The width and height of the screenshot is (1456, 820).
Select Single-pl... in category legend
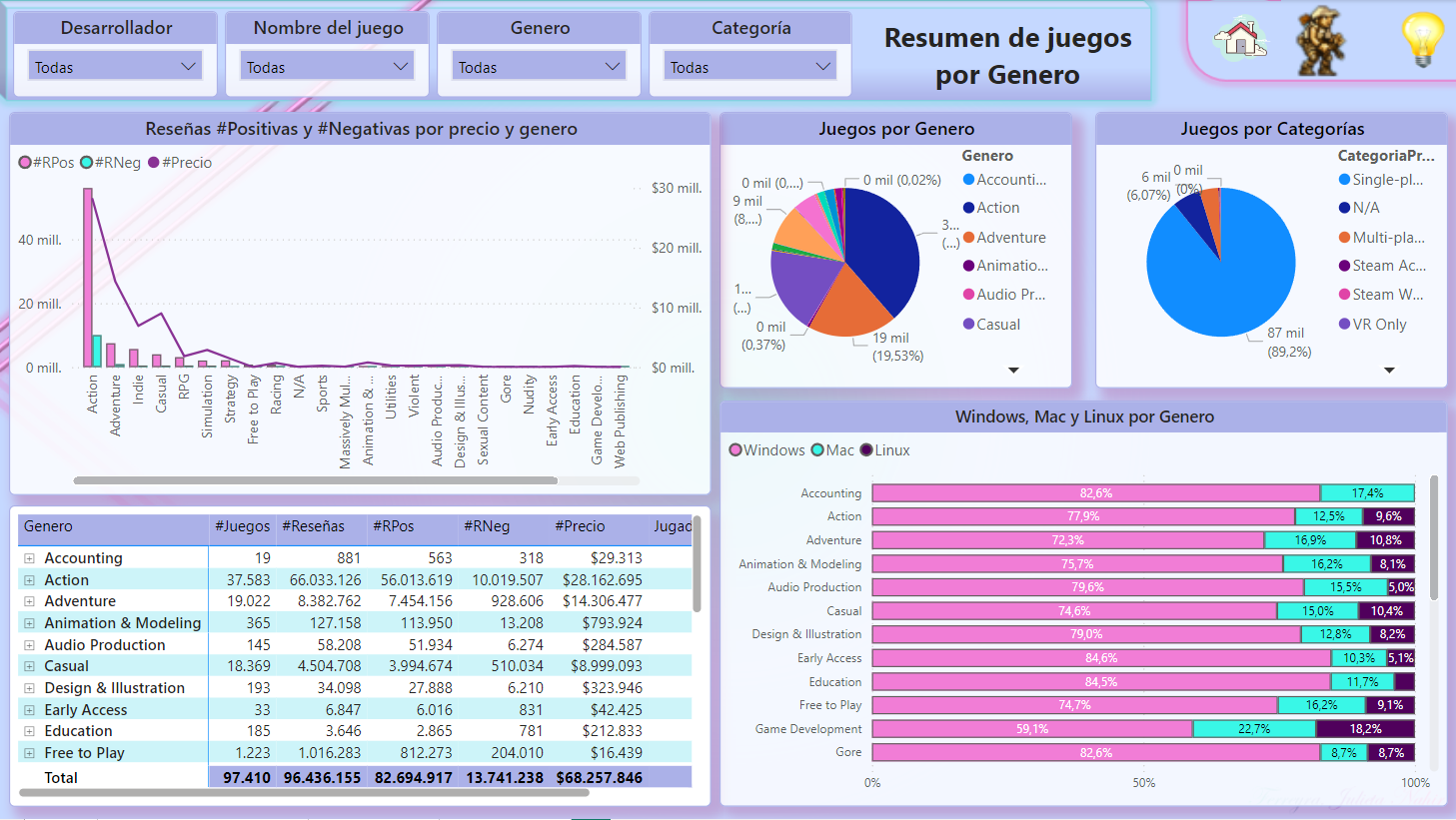pyautogui.click(x=1381, y=180)
